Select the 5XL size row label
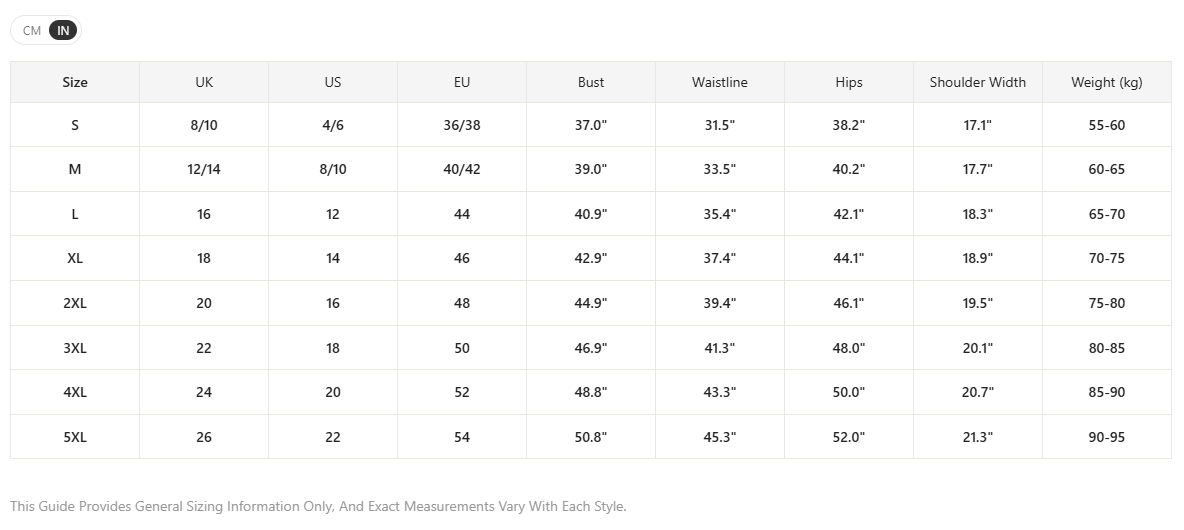Image resolution: width=1184 pixels, height=530 pixels. (x=75, y=437)
